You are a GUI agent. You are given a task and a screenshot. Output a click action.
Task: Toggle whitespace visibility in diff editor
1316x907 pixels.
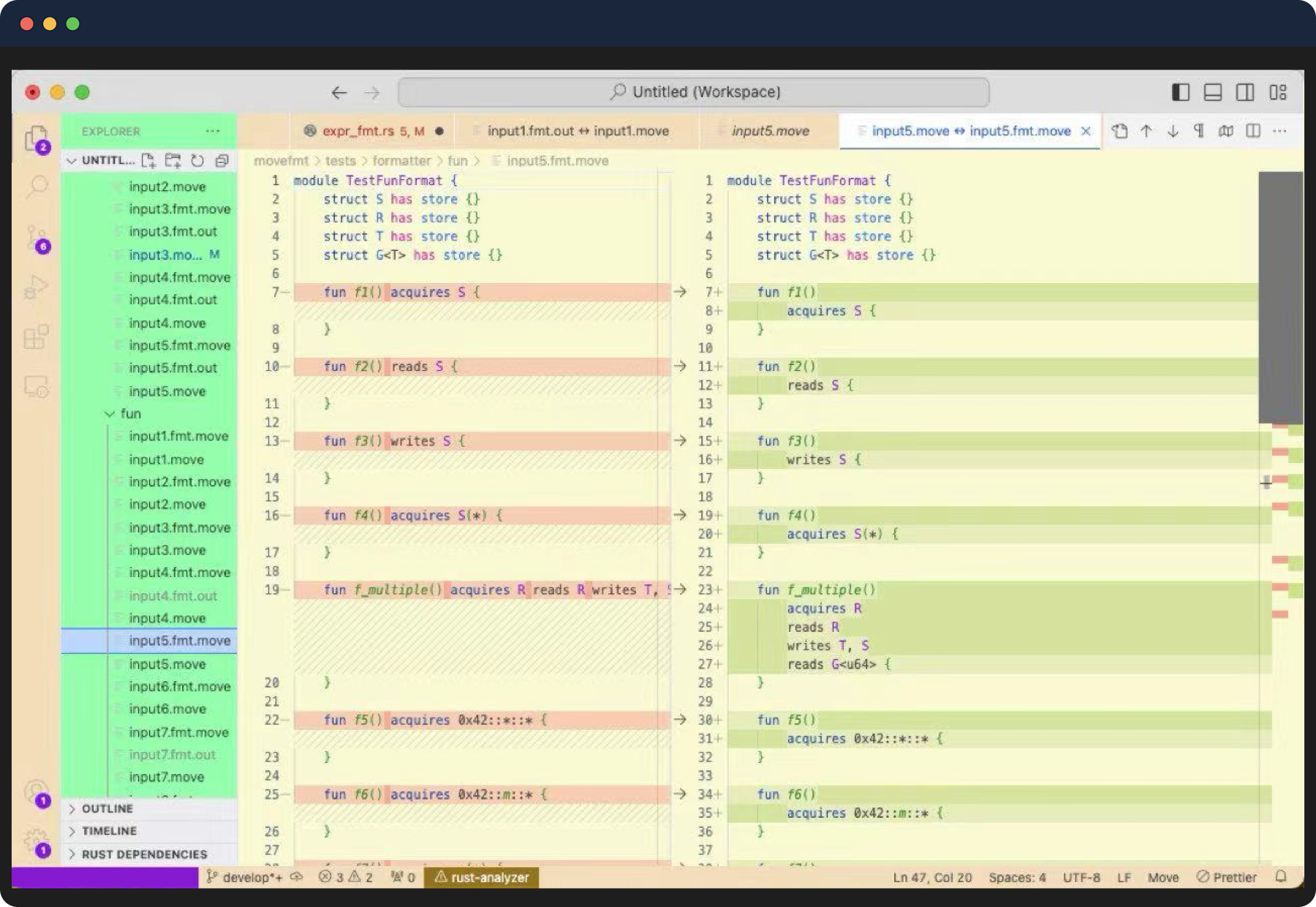pyautogui.click(x=1199, y=131)
